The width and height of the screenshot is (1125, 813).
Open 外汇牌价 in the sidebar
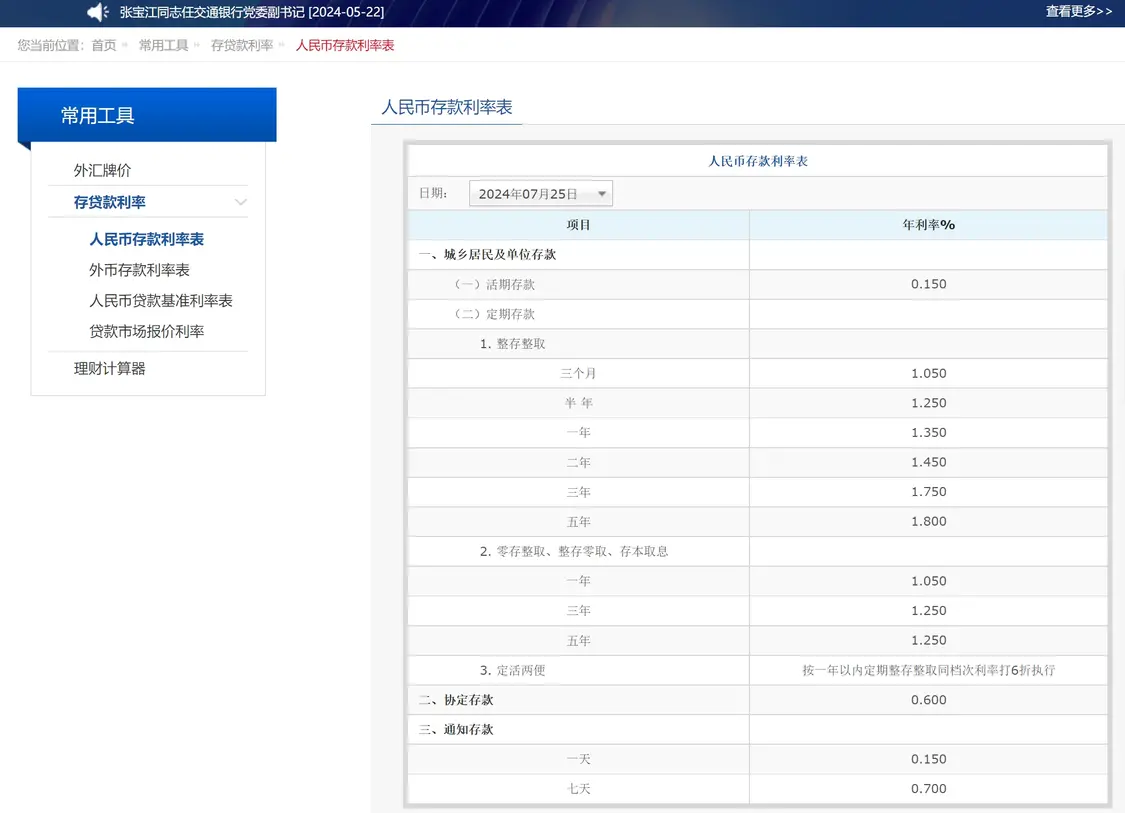102,170
